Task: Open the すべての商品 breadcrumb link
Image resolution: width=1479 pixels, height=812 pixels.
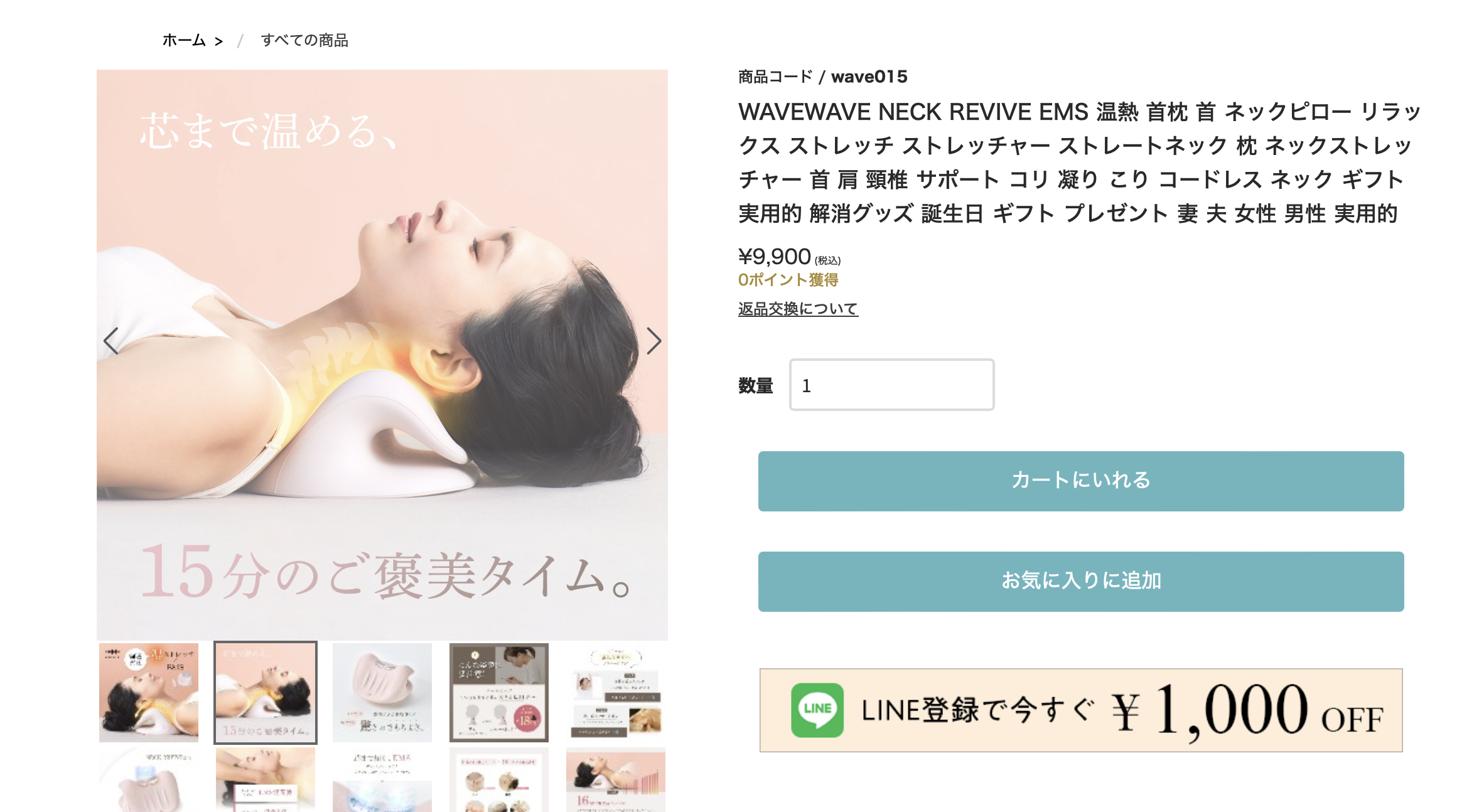Action: (x=304, y=41)
